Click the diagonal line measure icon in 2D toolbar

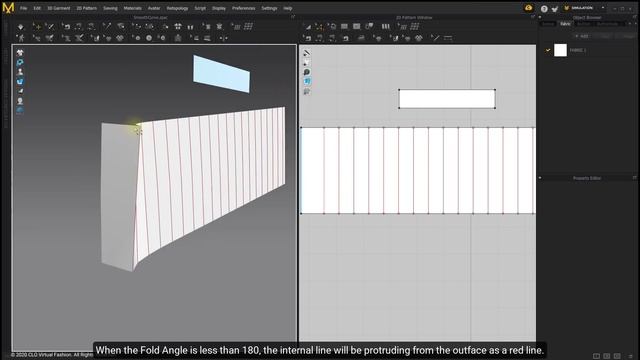(436, 38)
